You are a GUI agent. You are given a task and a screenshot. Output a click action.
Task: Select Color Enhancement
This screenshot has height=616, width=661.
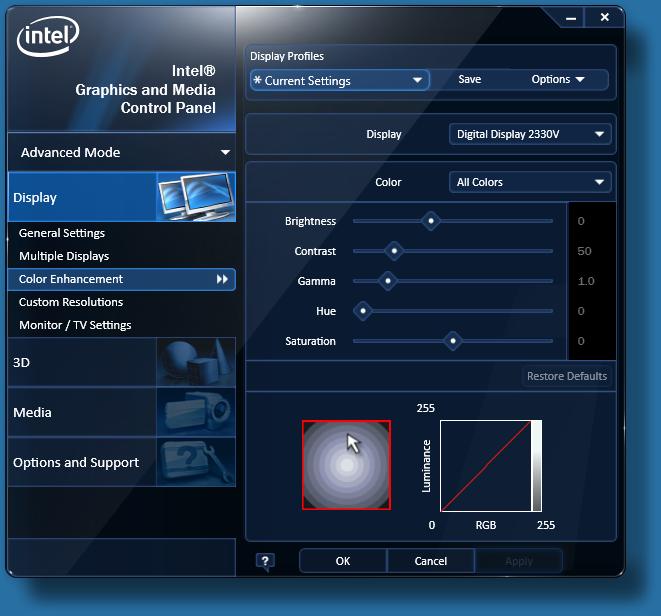pyautogui.click(x=121, y=279)
